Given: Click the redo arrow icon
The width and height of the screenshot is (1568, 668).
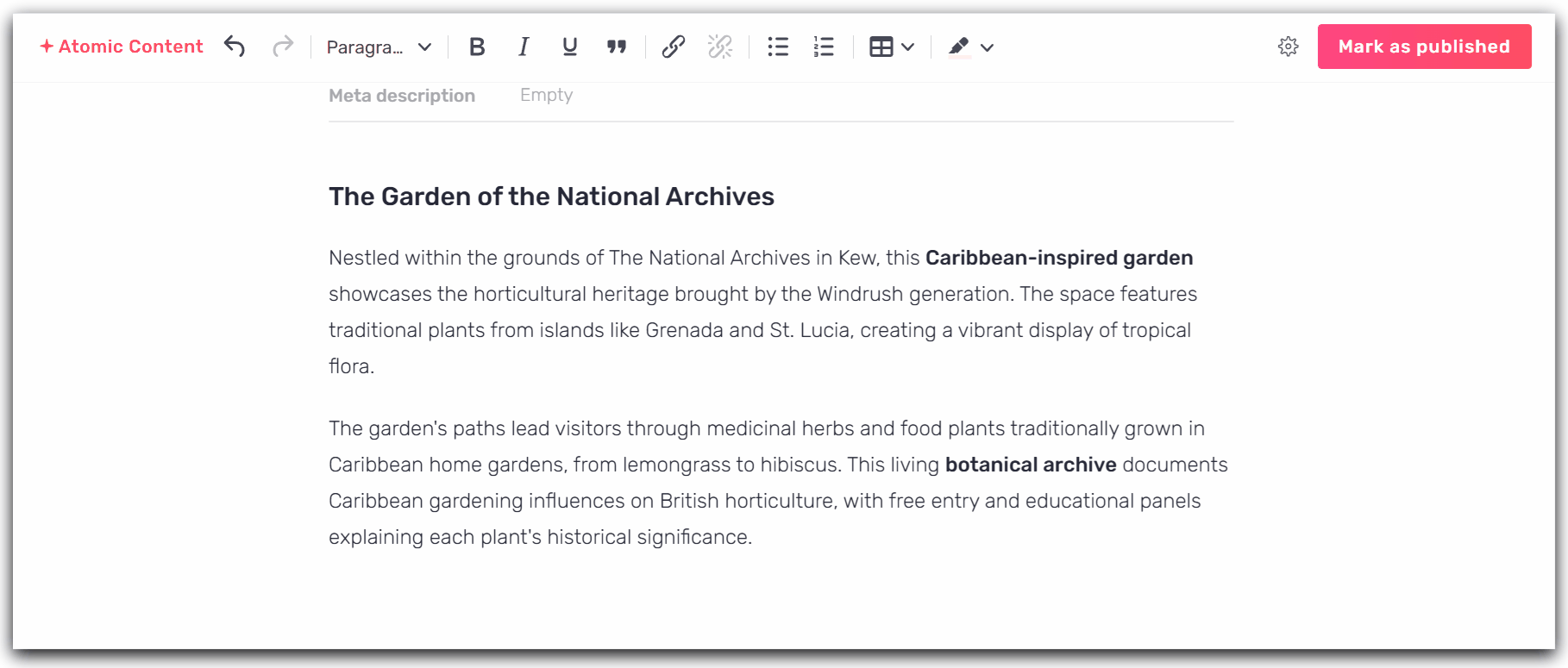Looking at the screenshot, I should coord(282,47).
